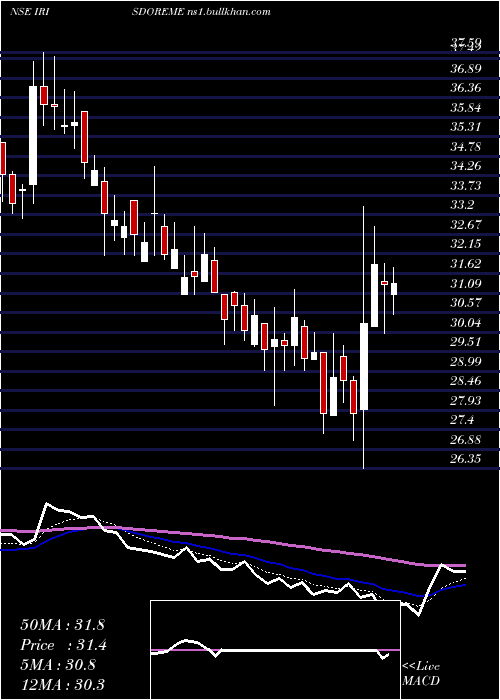Click the 36.89 price axis label

coord(466,69)
